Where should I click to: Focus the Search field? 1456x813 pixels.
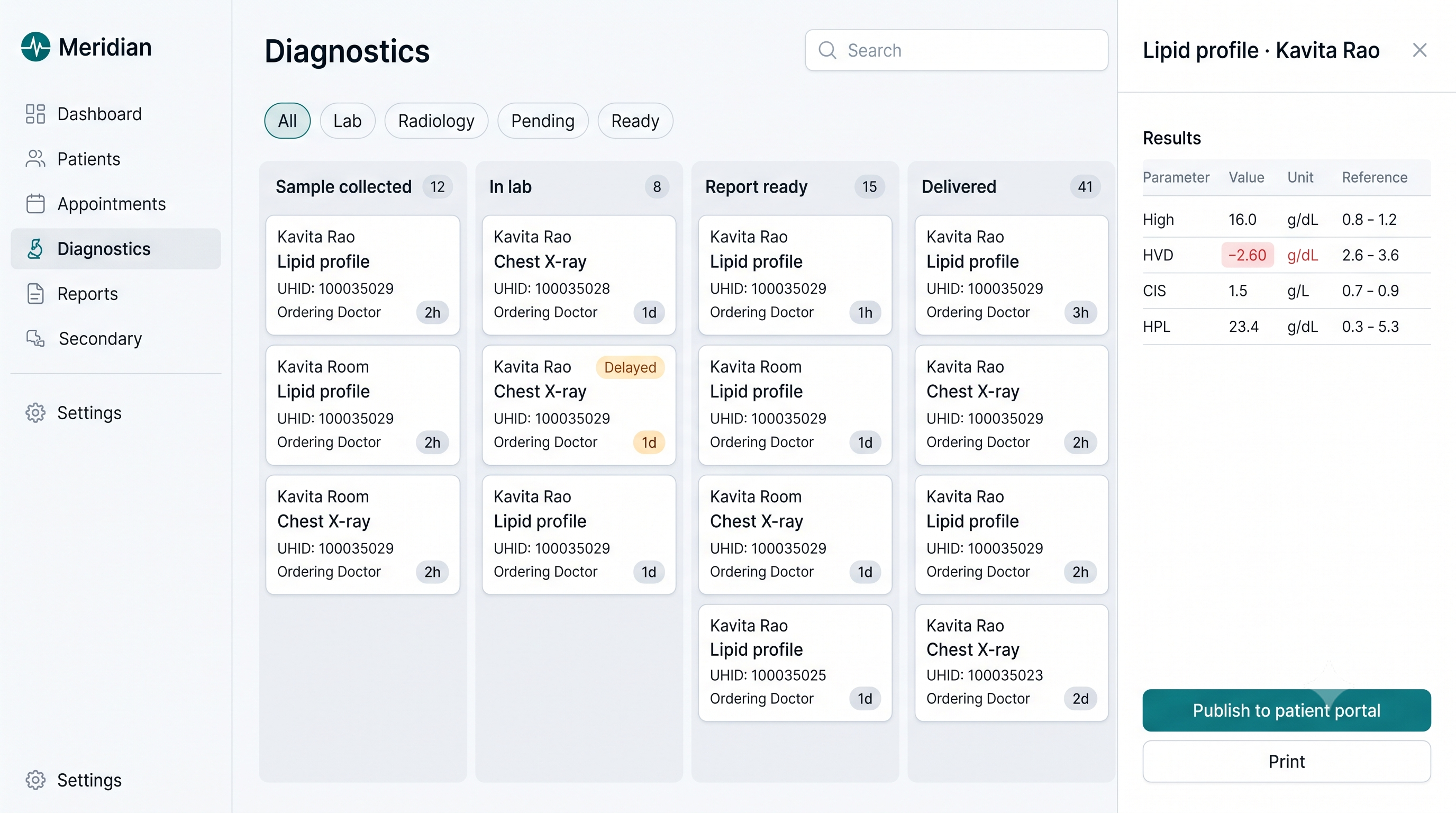[x=957, y=50]
